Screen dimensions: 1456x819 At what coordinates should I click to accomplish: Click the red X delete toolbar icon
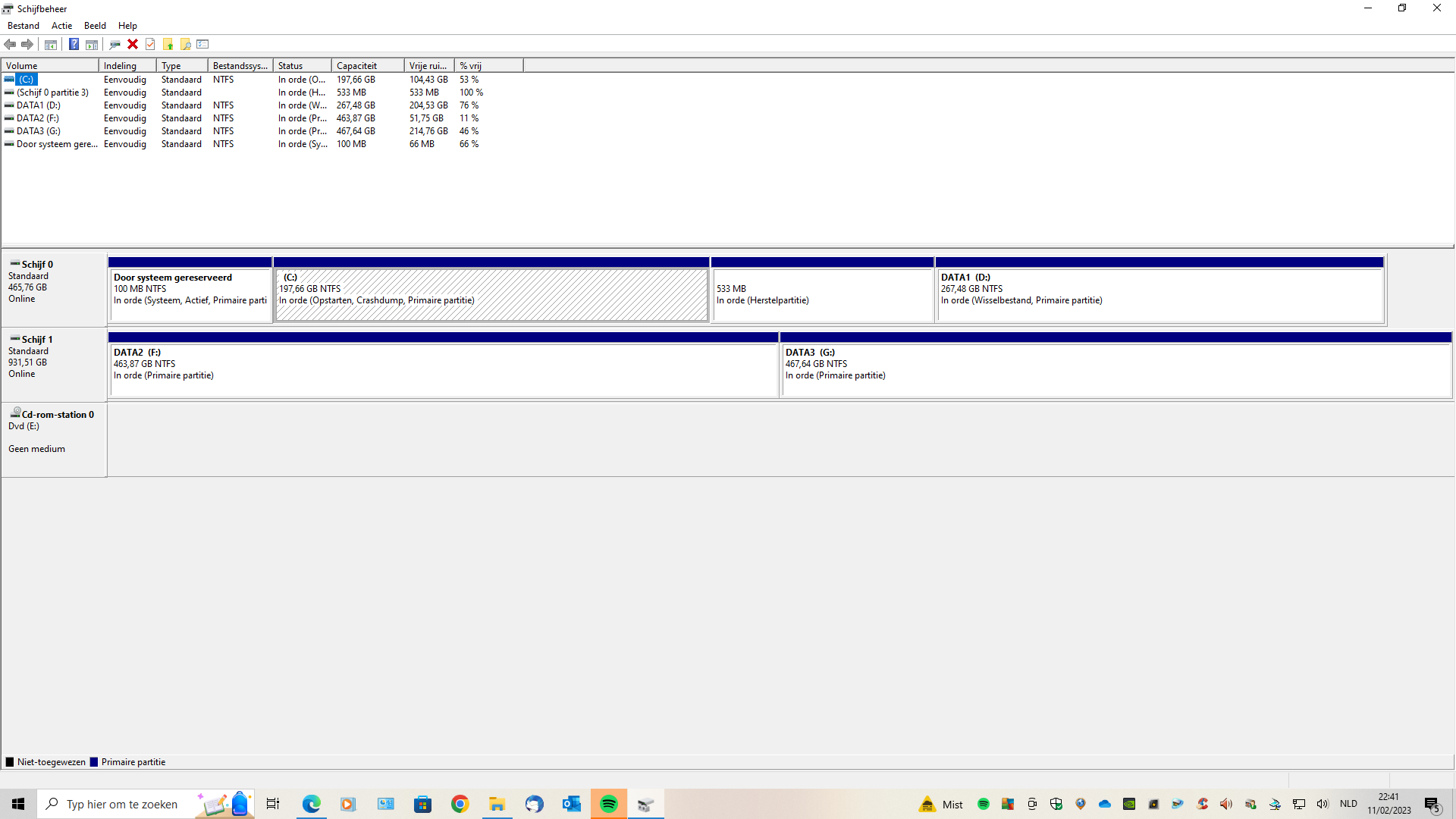click(x=133, y=44)
